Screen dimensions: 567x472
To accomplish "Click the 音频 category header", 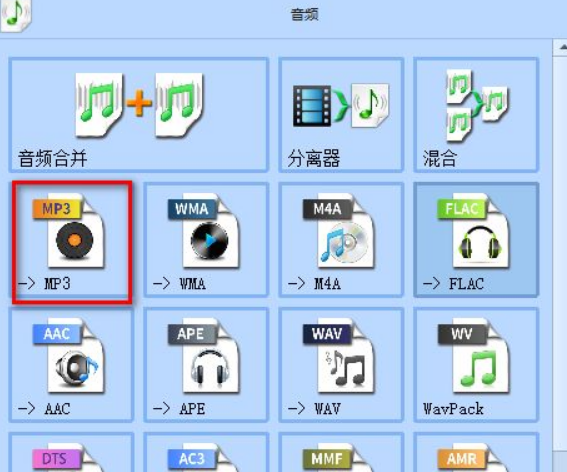I will coord(304,15).
